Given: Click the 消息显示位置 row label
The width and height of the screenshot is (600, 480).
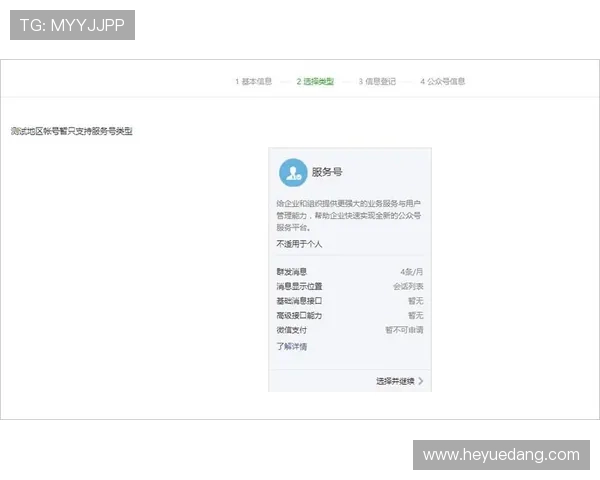Looking at the screenshot, I should click(x=299, y=286).
